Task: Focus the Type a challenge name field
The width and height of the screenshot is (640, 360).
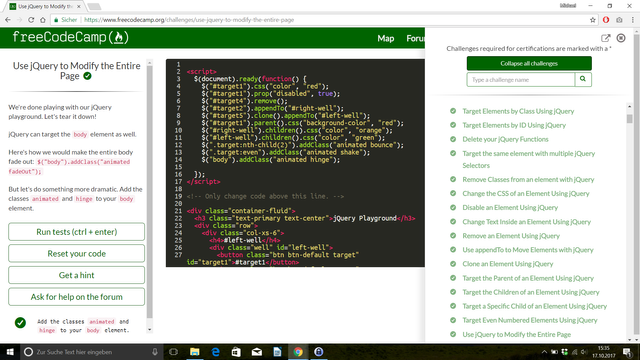Action: tap(520, 80)
